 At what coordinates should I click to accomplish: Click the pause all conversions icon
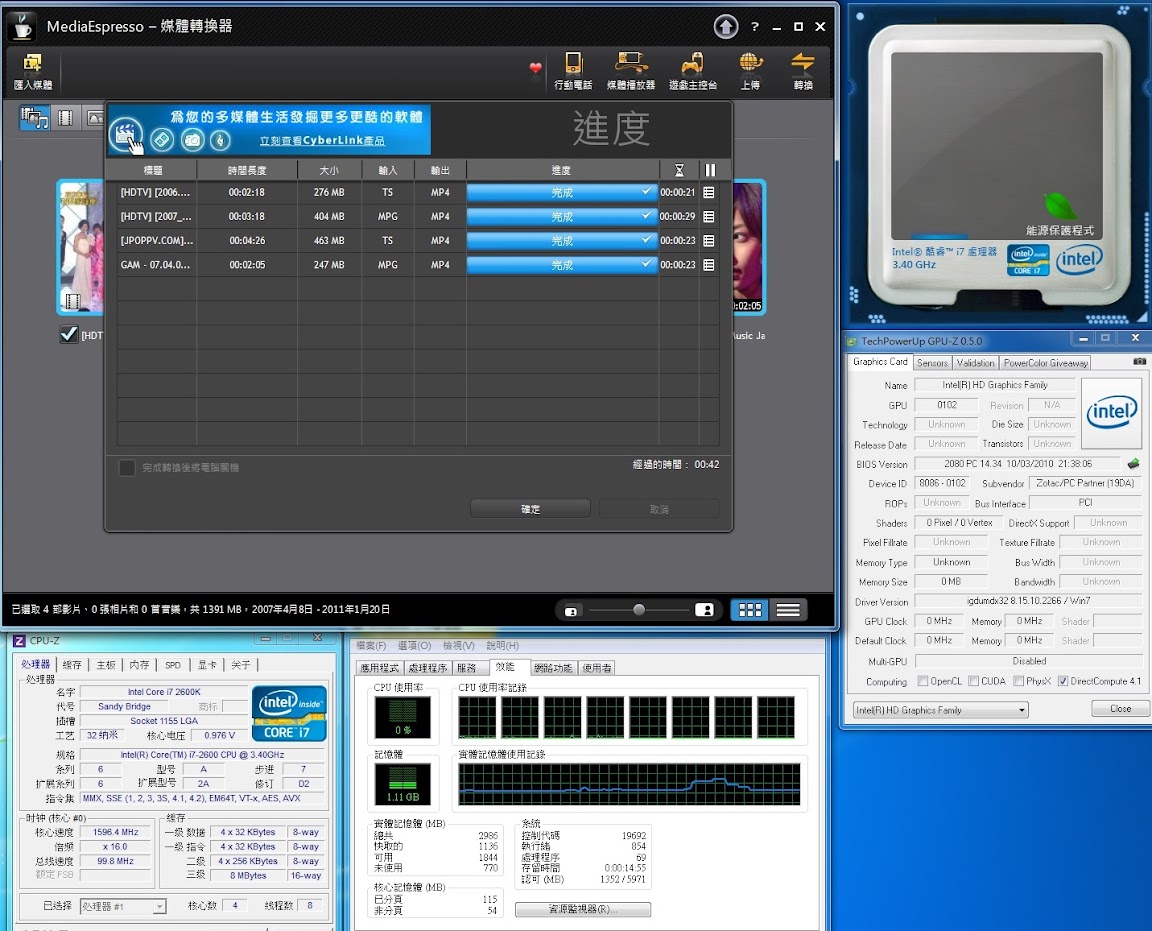click(x=710, y=170)
